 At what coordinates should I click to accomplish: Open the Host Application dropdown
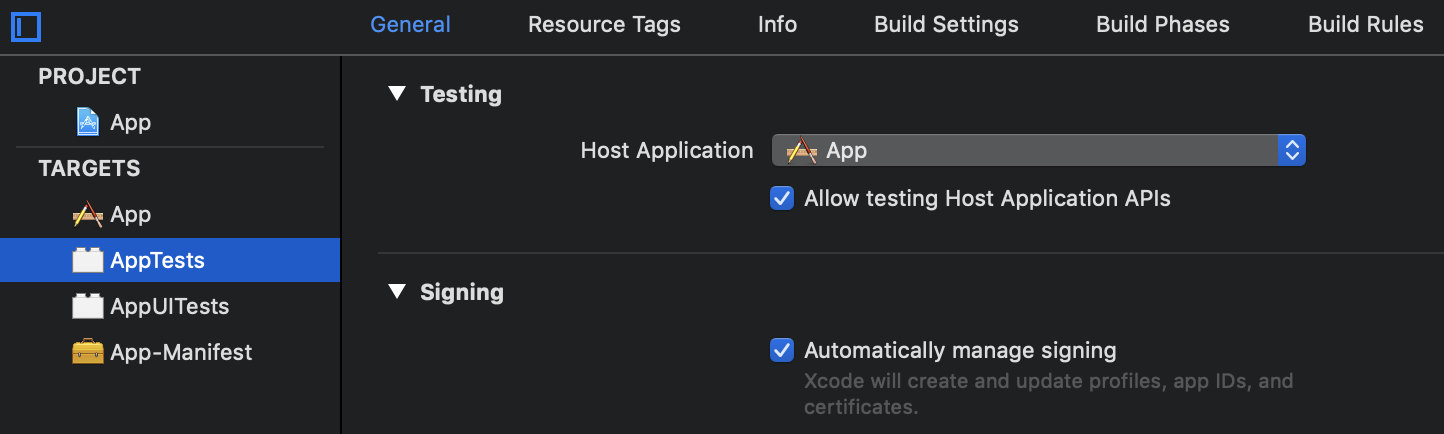[1039, 150]
